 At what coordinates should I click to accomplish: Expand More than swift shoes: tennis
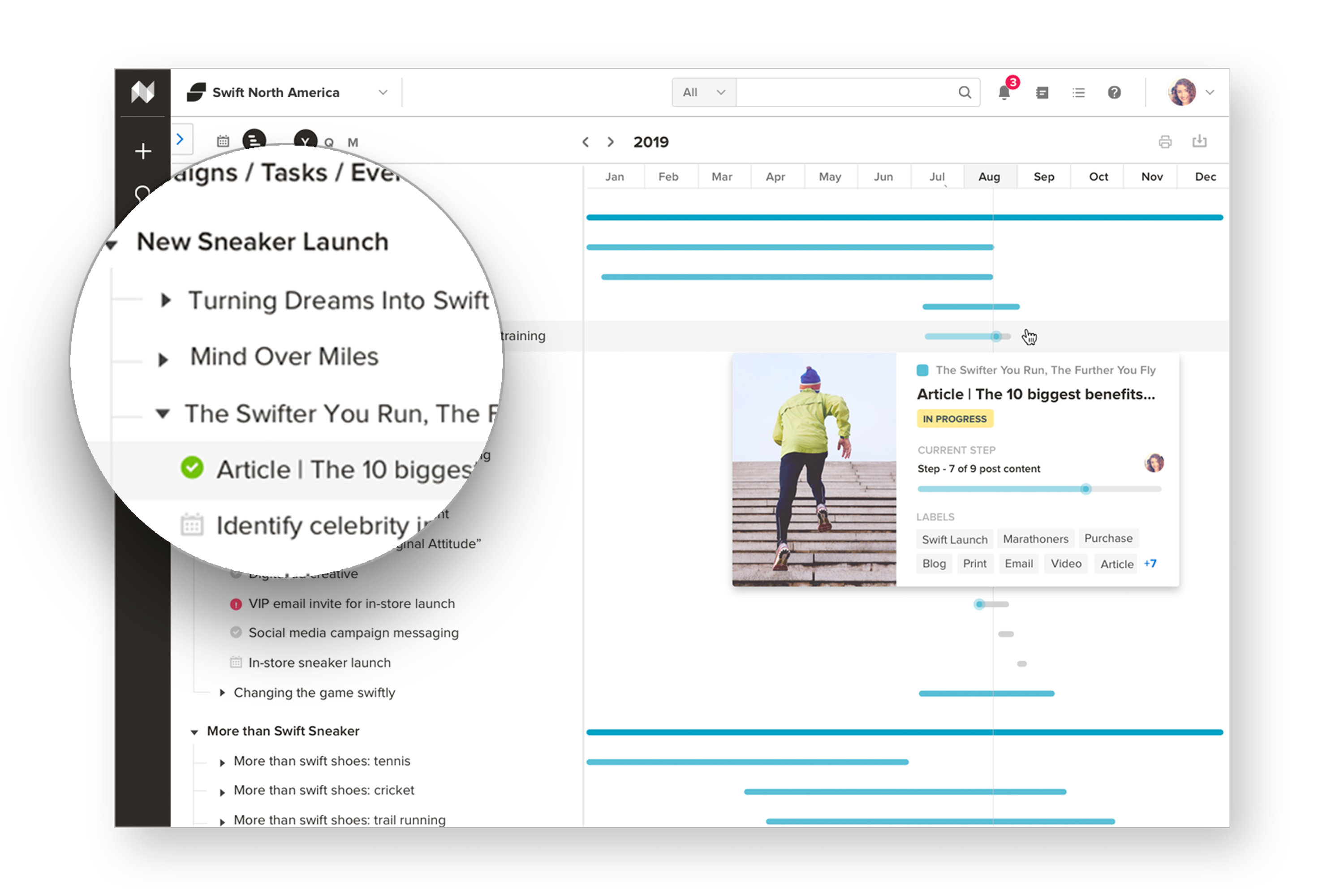coord(222,762)
